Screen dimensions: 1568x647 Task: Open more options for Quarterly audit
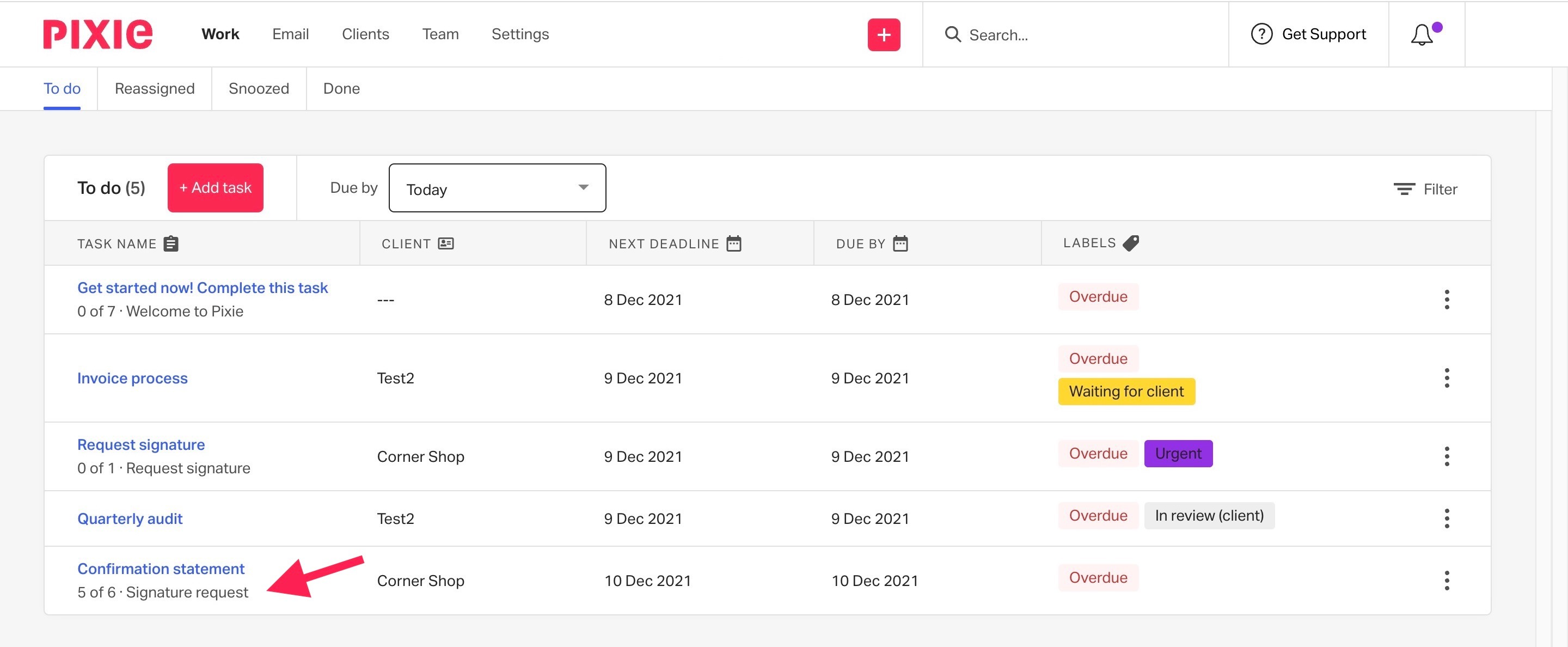1446,518
